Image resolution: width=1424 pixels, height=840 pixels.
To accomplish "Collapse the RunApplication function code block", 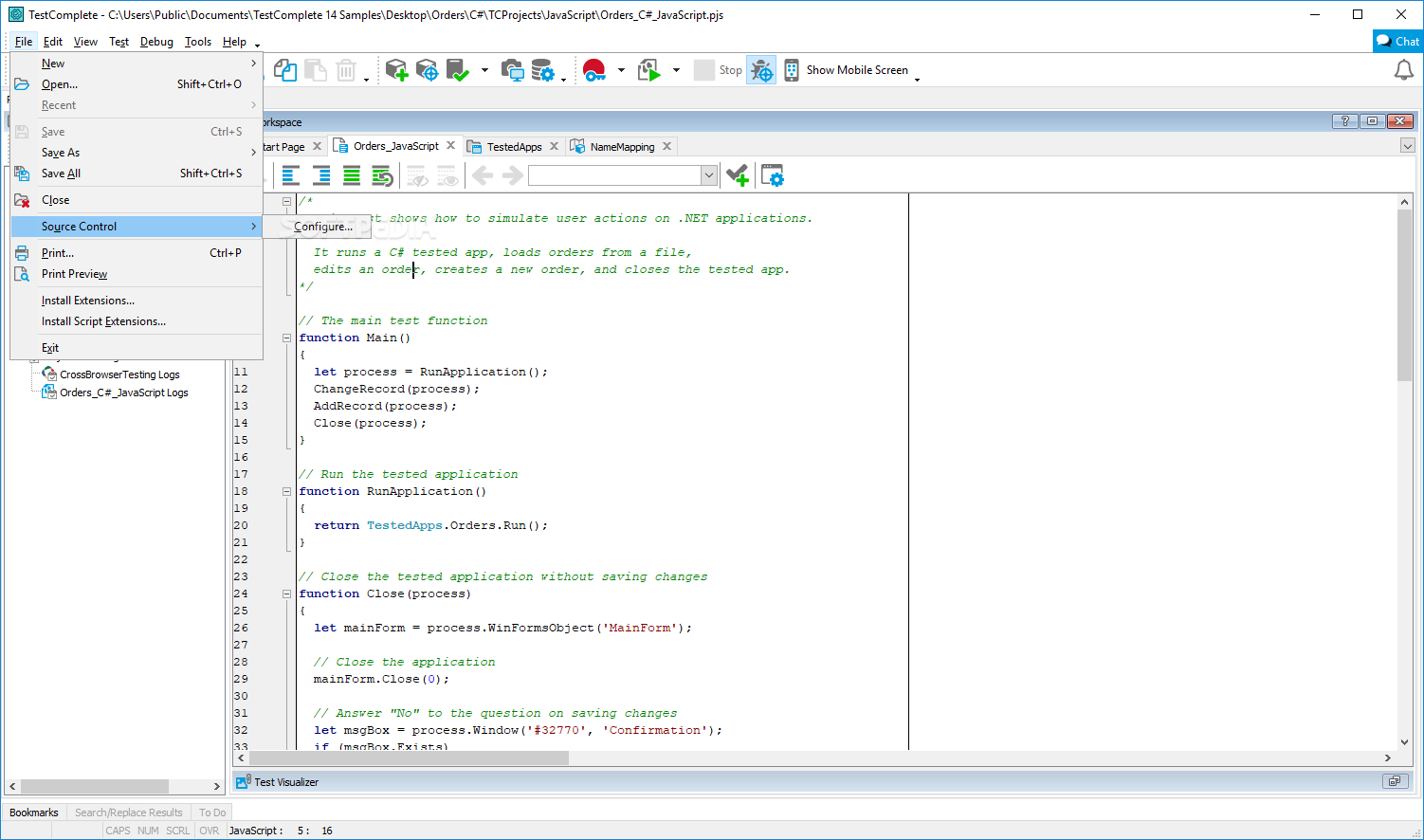I will coord(286,491).
